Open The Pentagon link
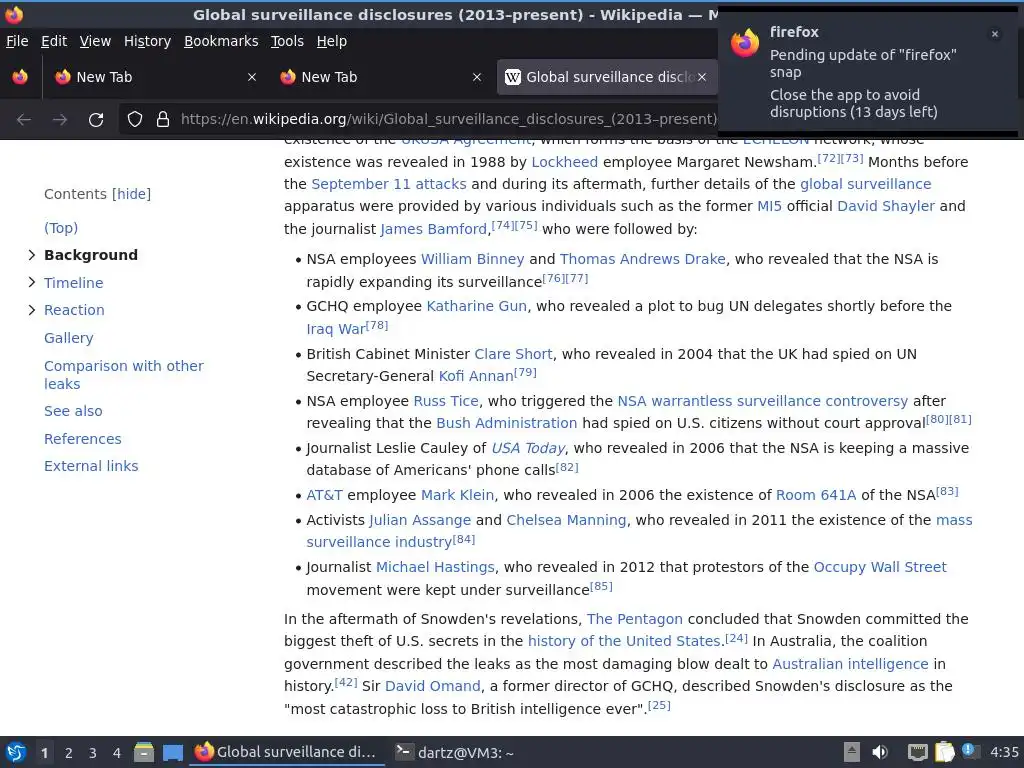 pos(635,619)
